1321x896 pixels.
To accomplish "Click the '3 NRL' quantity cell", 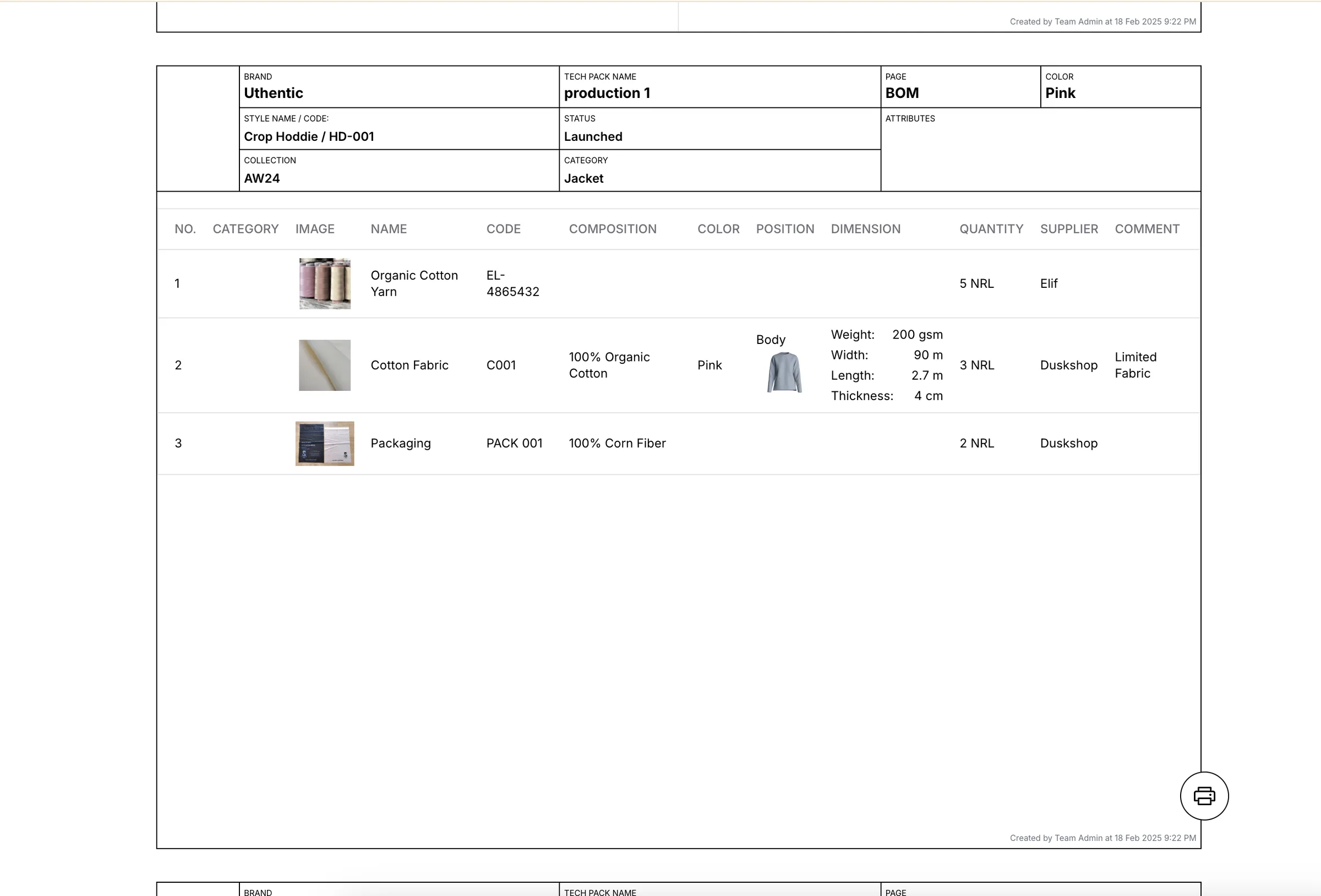I will 976,365.
